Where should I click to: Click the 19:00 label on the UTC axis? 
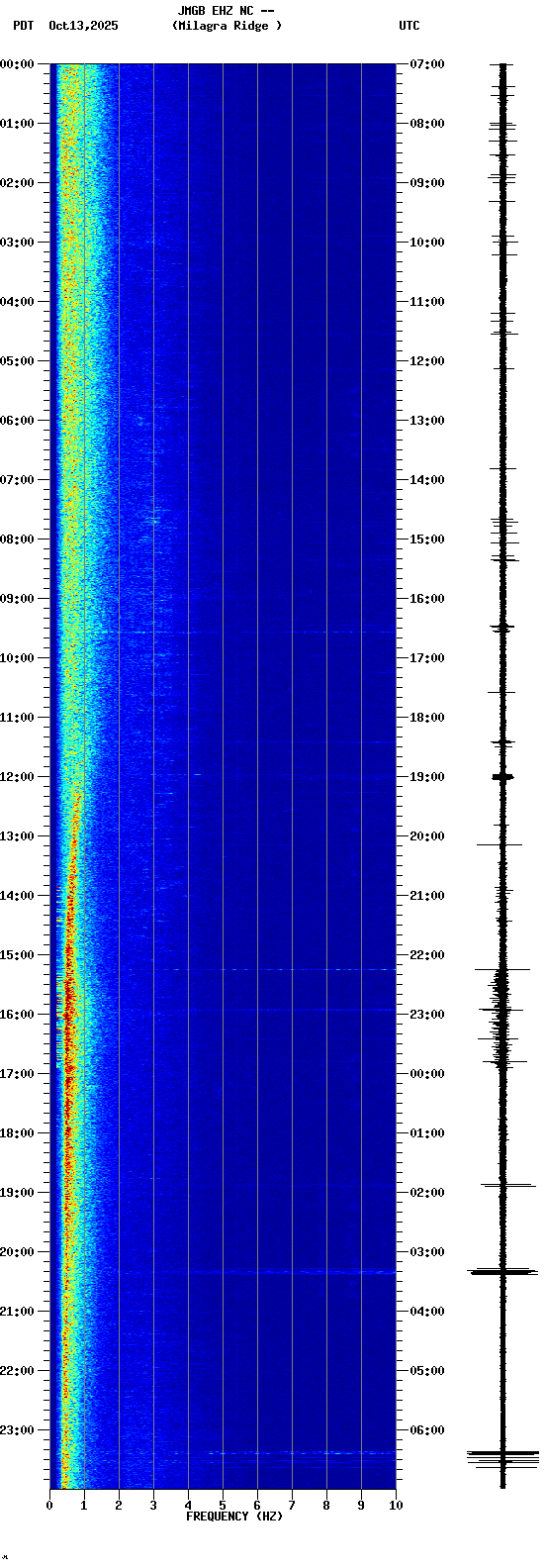pos(427,777)
